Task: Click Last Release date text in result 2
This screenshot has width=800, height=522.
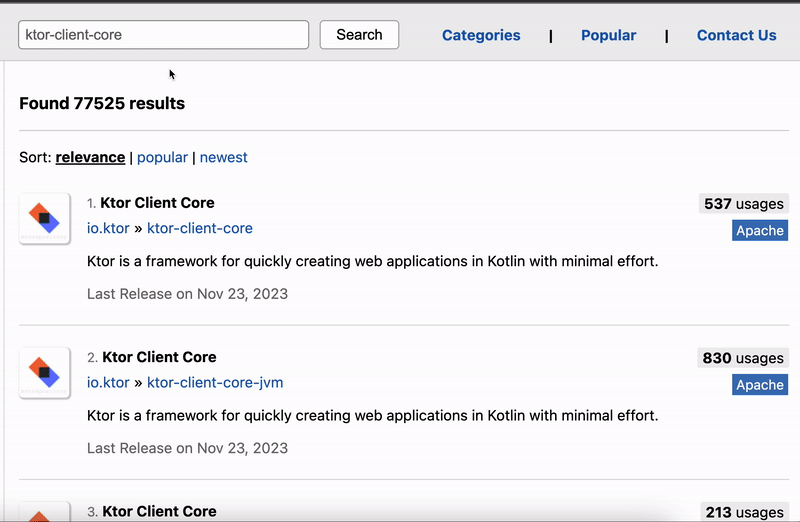Action: pos(187,448)
